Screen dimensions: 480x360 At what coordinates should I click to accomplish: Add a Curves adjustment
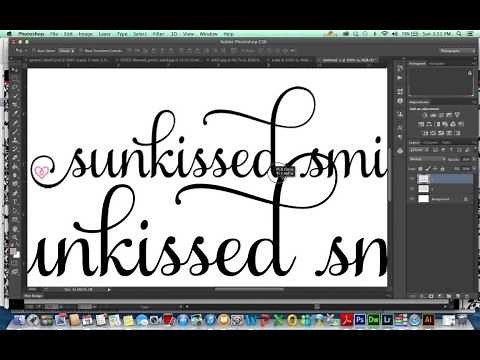pos(441,115)
